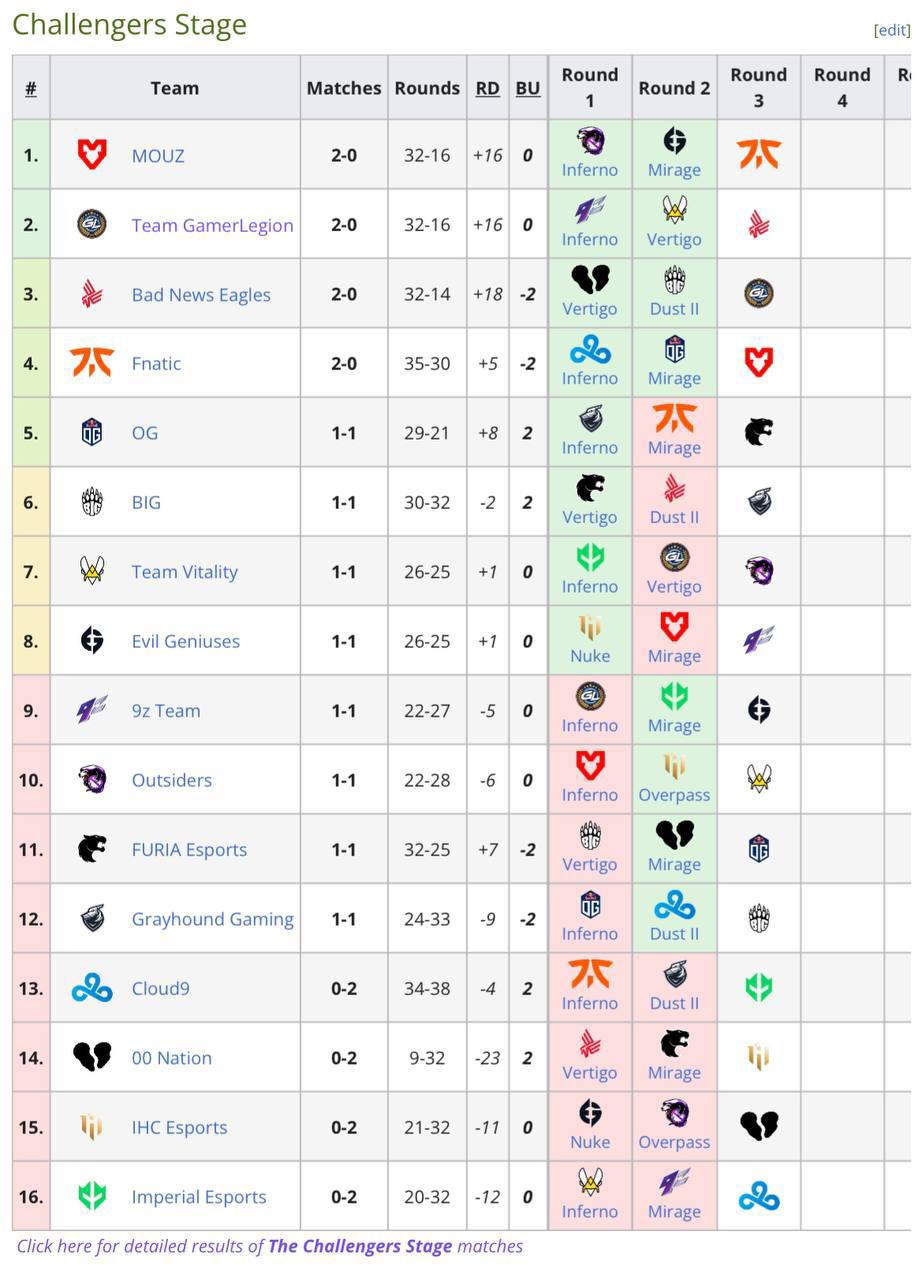Open the Grayhound Gaming team link
Viewport: 923px width, 1280px height.
(x=212, y=919)
